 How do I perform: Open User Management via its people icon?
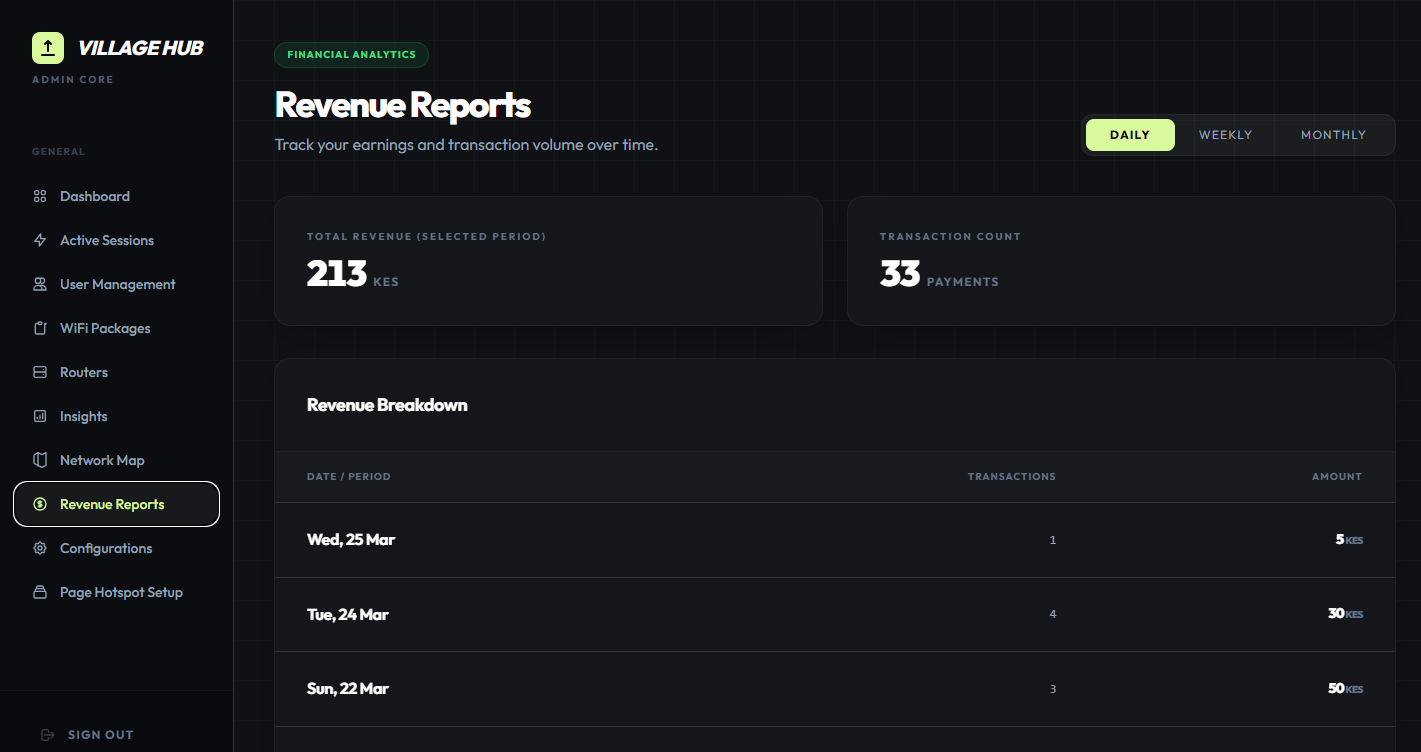pyautogui.click(x=40, y=284)
